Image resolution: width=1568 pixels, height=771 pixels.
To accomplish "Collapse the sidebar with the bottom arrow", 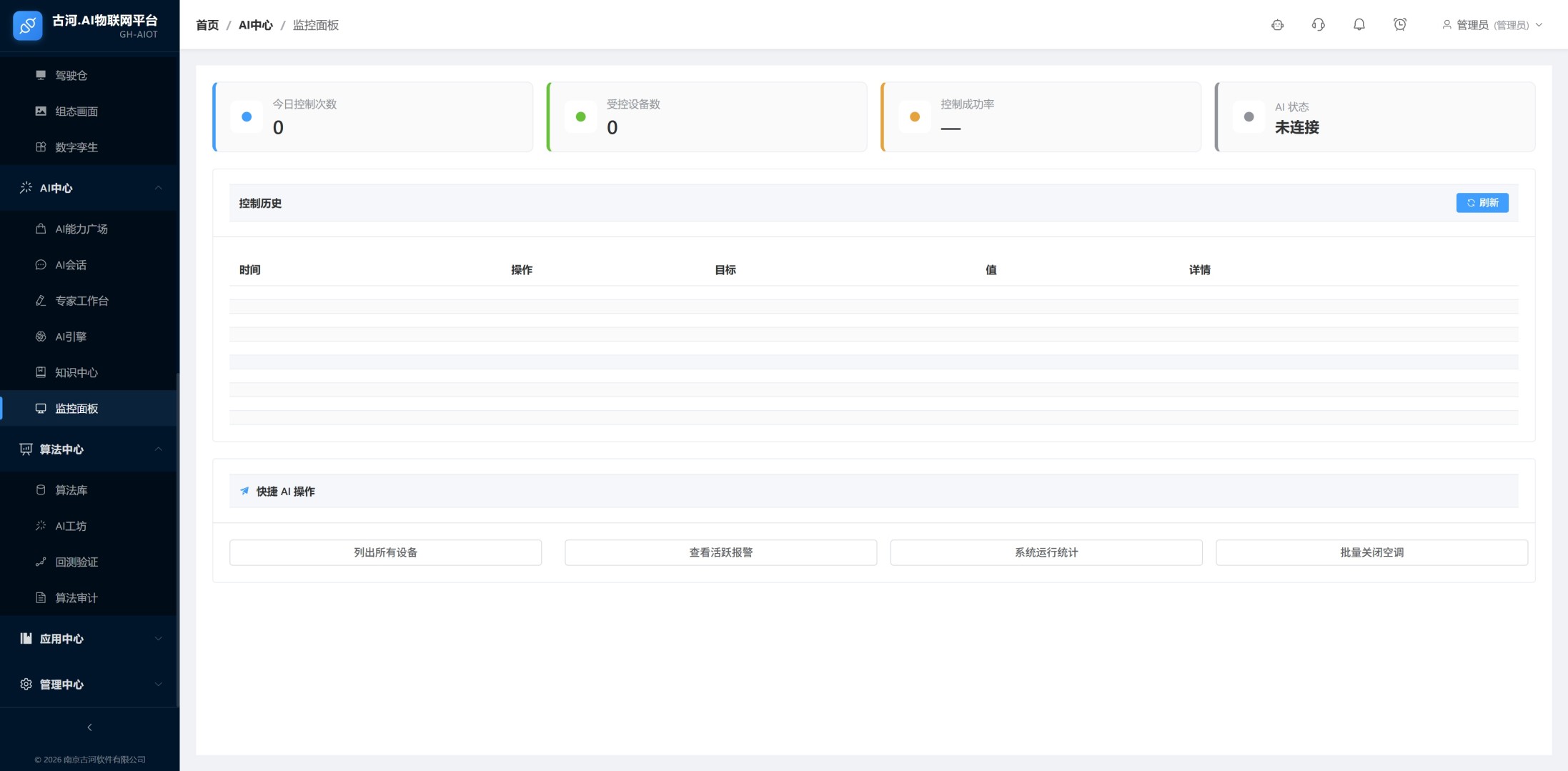I will tap(89, 727).
